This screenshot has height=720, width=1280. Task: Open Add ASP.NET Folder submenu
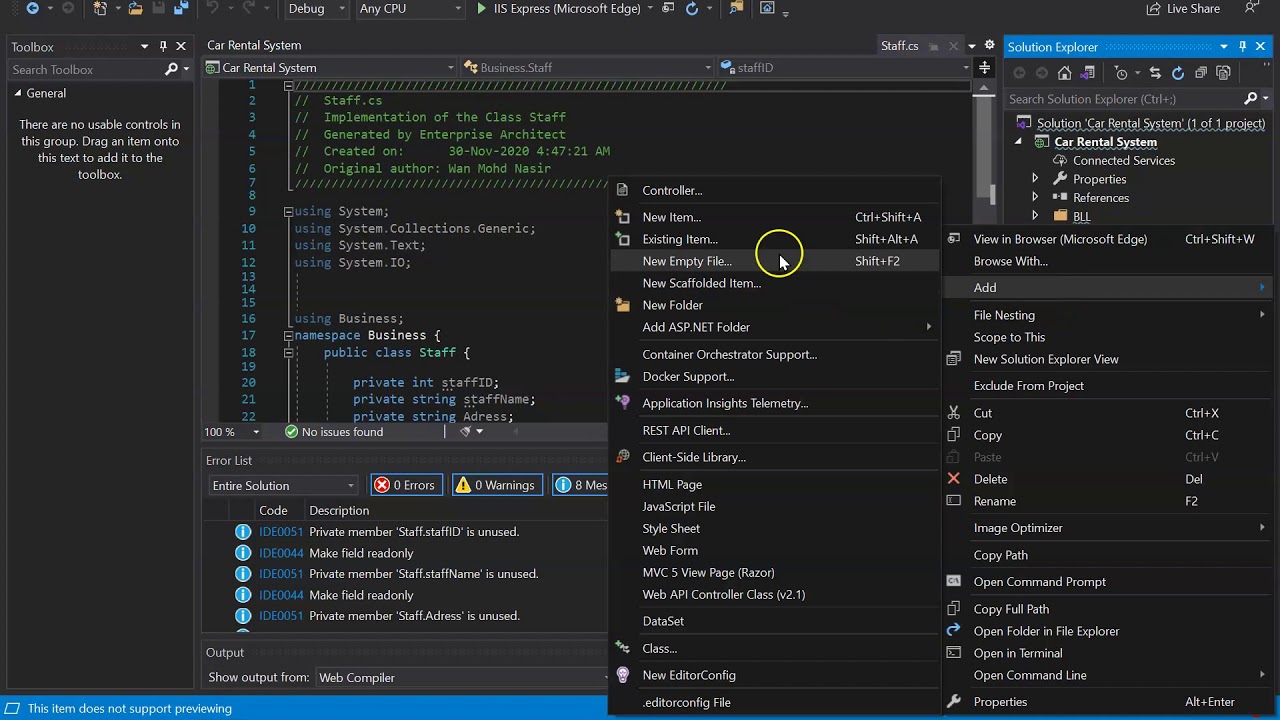(x=775, y=327)
